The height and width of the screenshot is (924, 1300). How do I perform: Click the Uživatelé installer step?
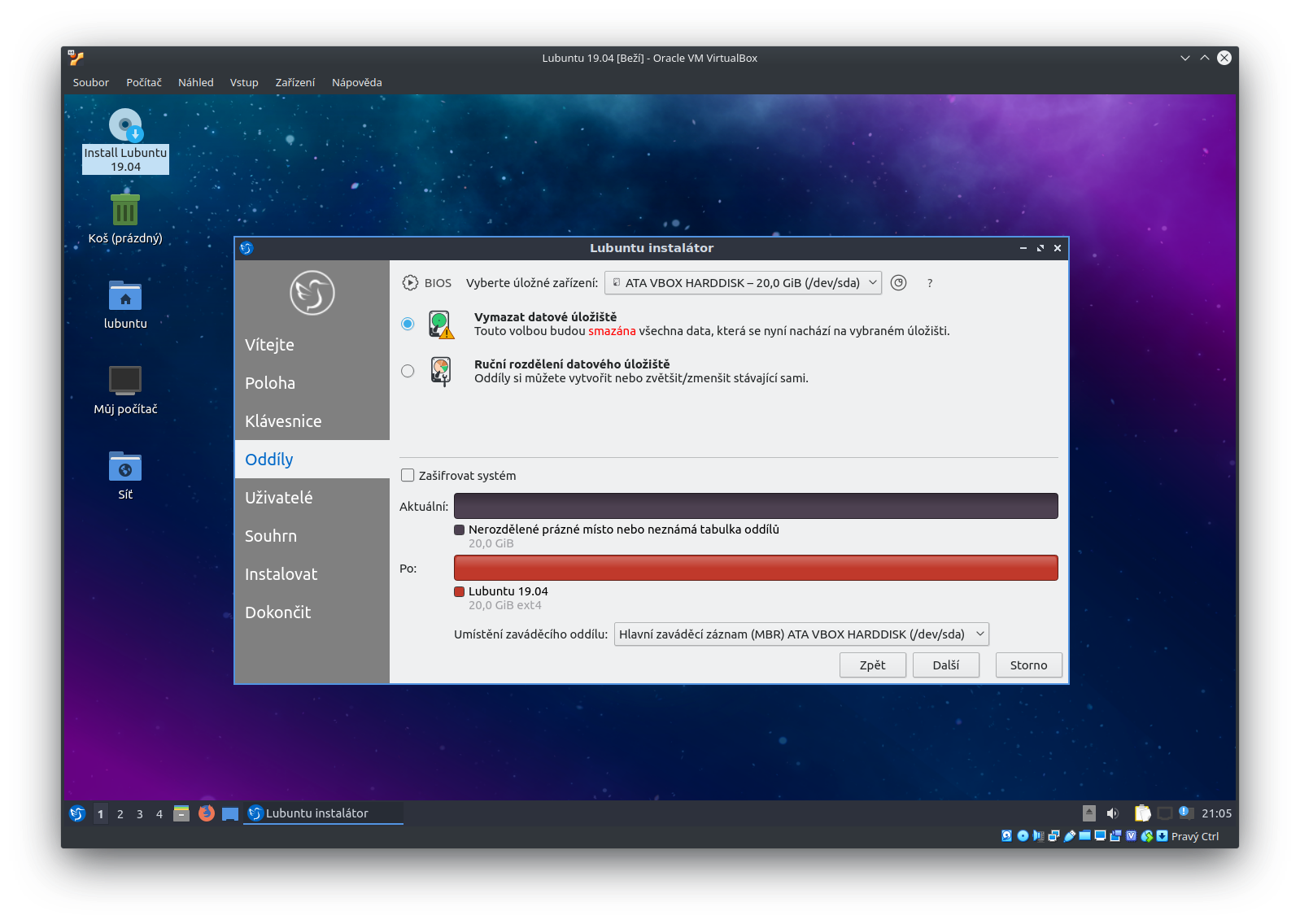point(312,498)
